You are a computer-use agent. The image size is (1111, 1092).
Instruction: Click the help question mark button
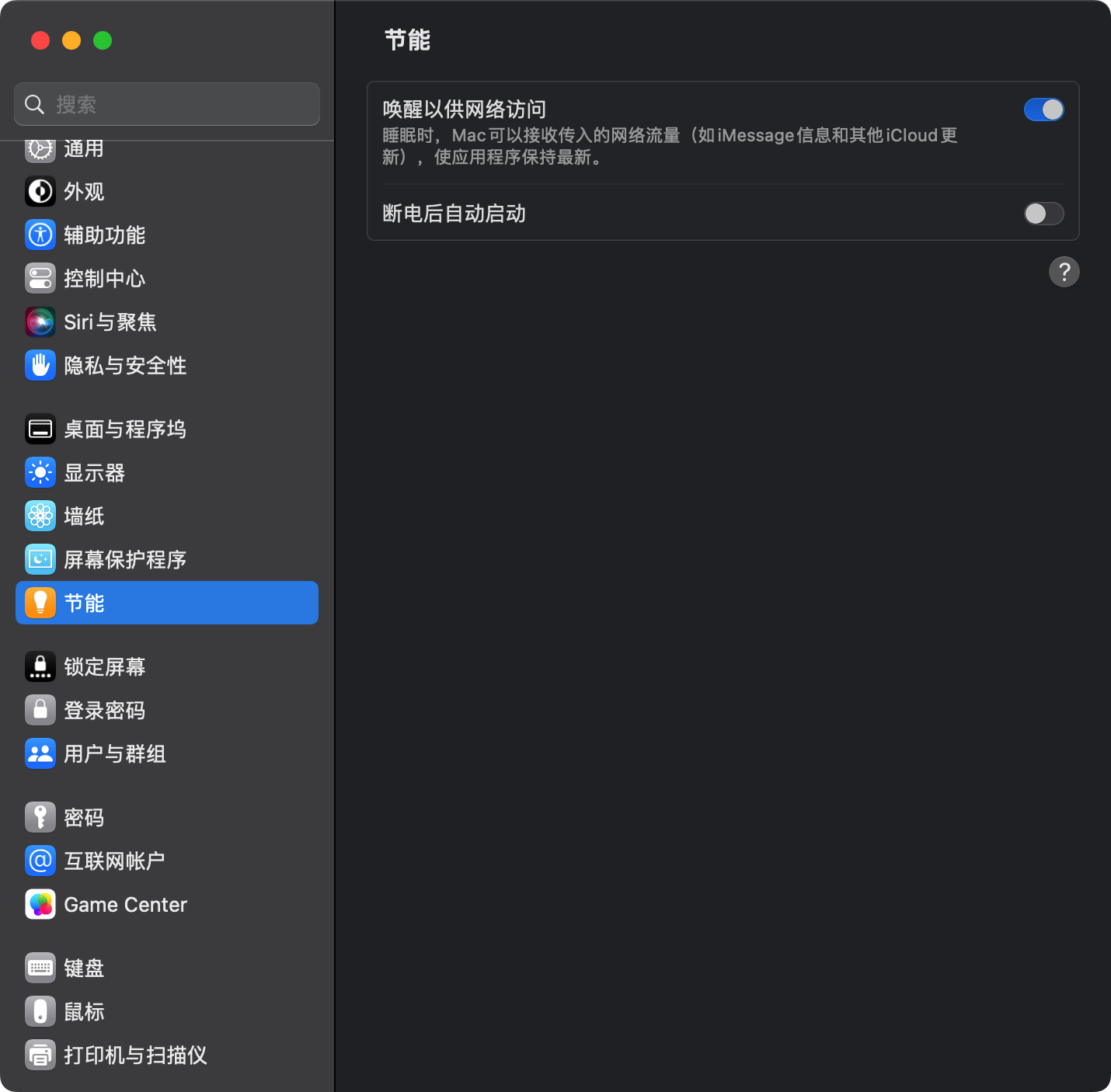click(1064, 272)
